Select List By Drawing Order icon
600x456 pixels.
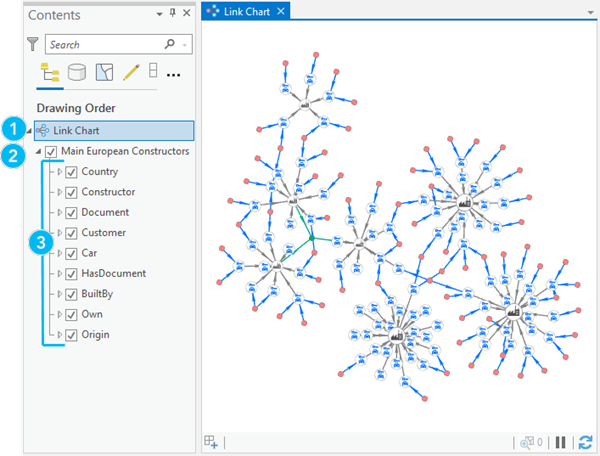click(48, 73)
